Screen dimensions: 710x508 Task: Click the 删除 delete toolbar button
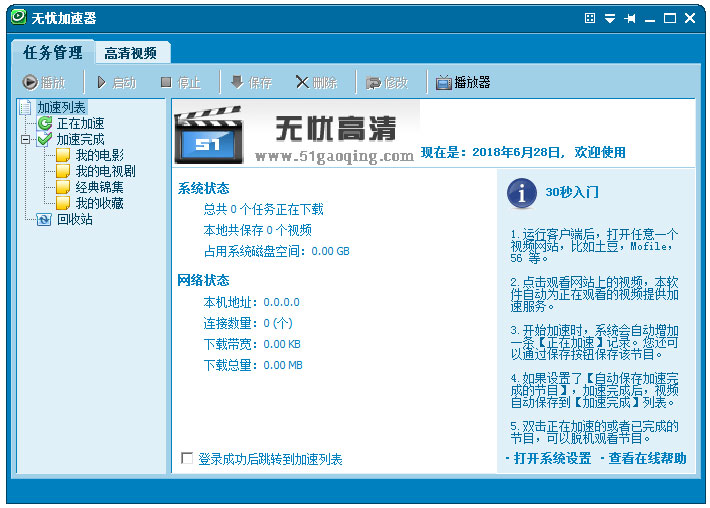tap(317, 82)
